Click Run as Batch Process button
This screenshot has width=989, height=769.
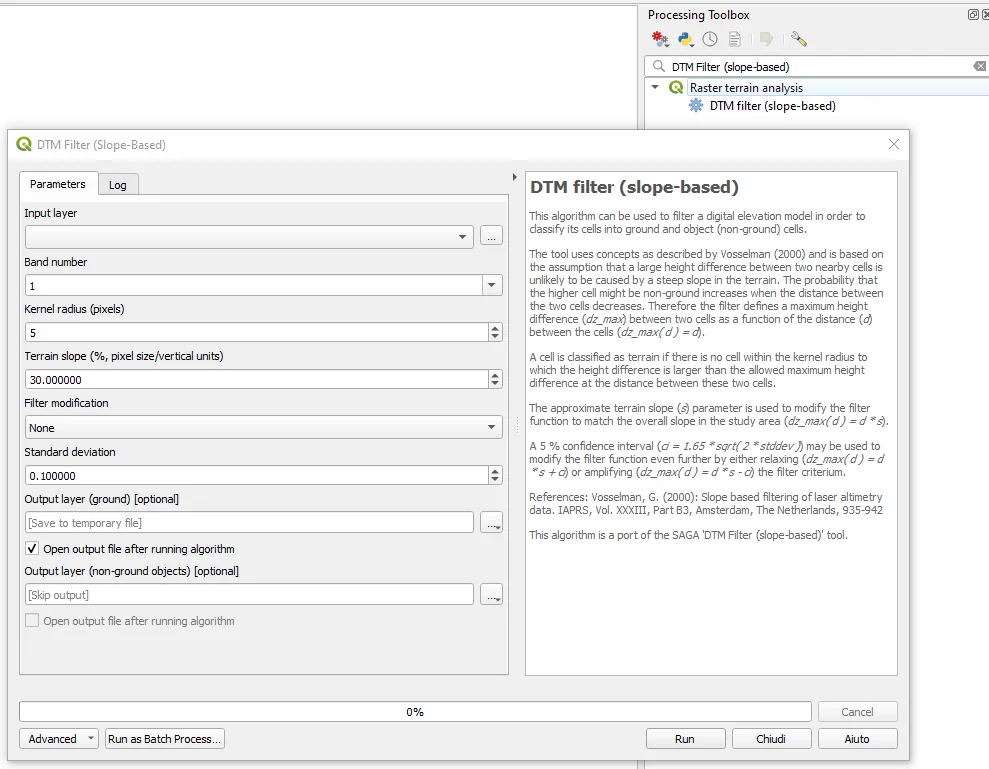(165, 739)
